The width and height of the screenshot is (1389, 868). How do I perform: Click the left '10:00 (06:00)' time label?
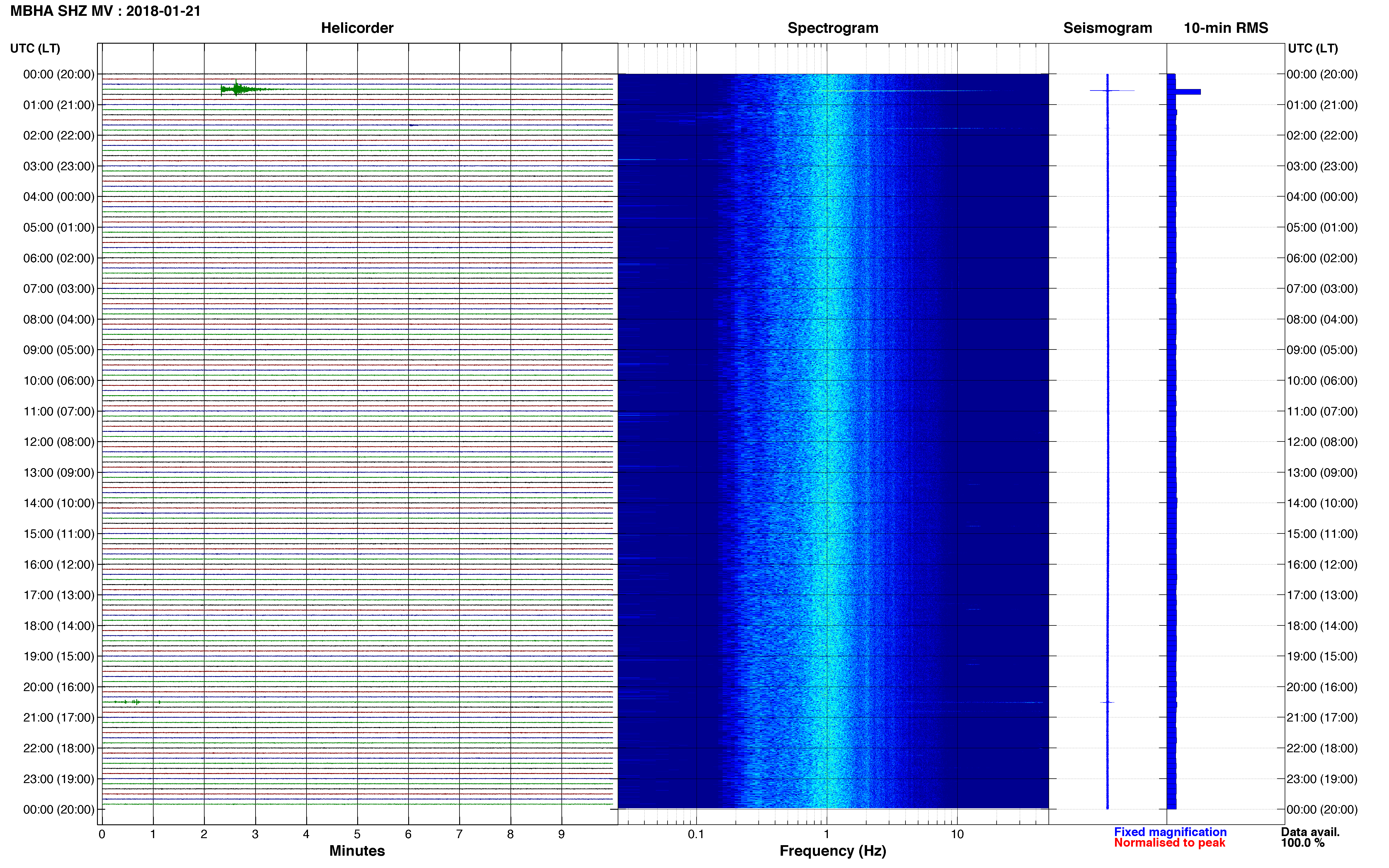[x=59, y=381]
